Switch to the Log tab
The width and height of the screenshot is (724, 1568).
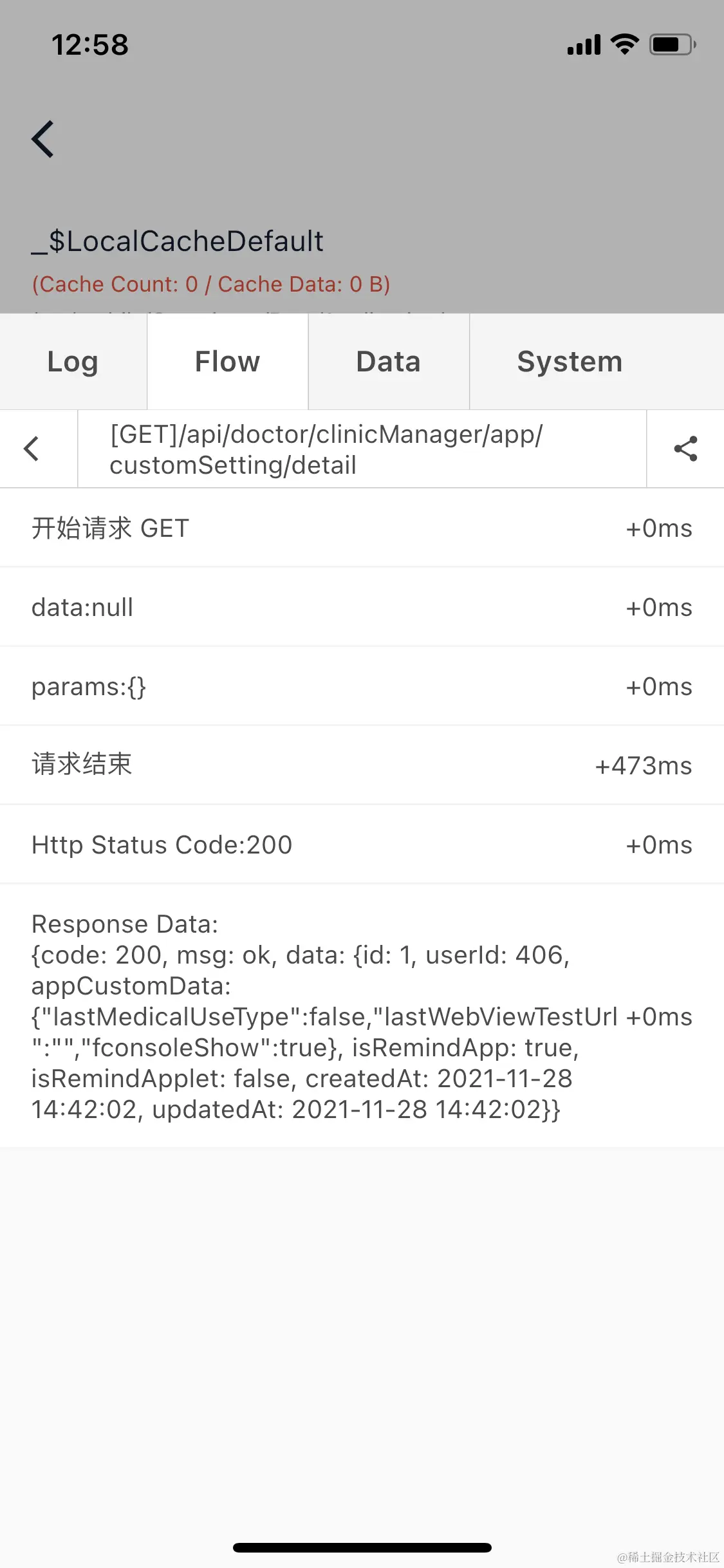point(73,362)
